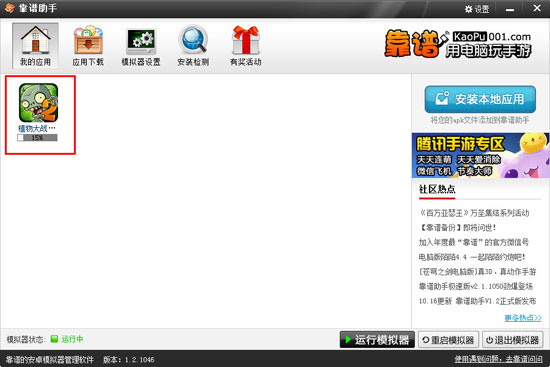The height and width of the screenshot is (367, 550).
Task: Open 电脑版陌陌4.4 news link
Action: [x=472, y=257]
